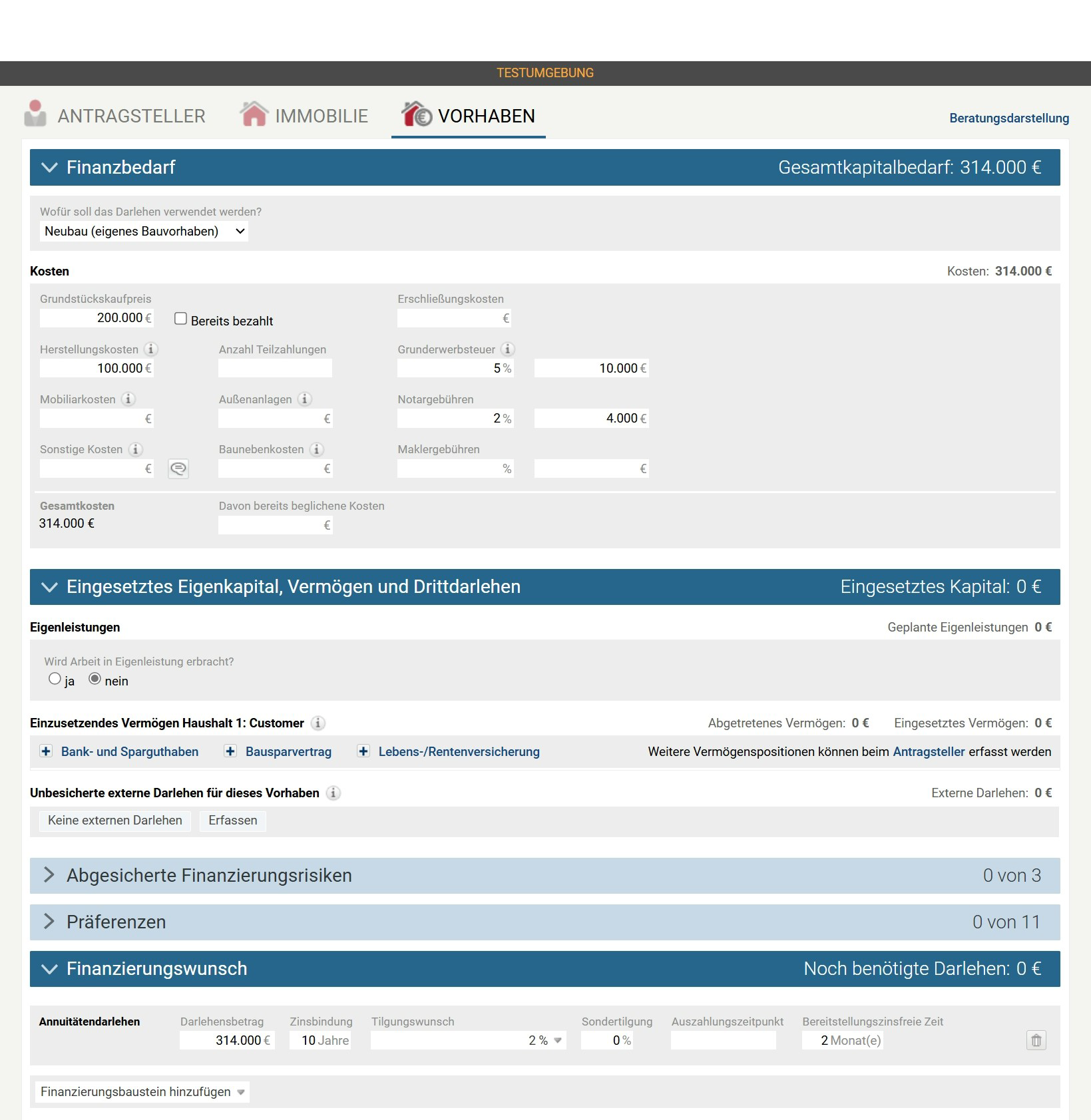Click trash icon to delete Annuitätendarlehen
The height and width of the screenshot is (1120, 1091).
pos(1036,1040)
